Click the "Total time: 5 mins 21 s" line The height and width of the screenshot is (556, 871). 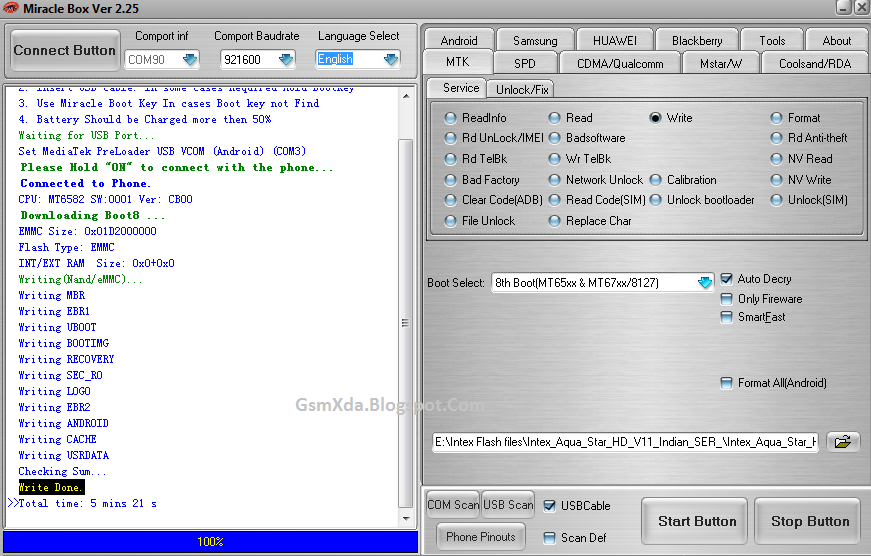[x=88, y=503]
